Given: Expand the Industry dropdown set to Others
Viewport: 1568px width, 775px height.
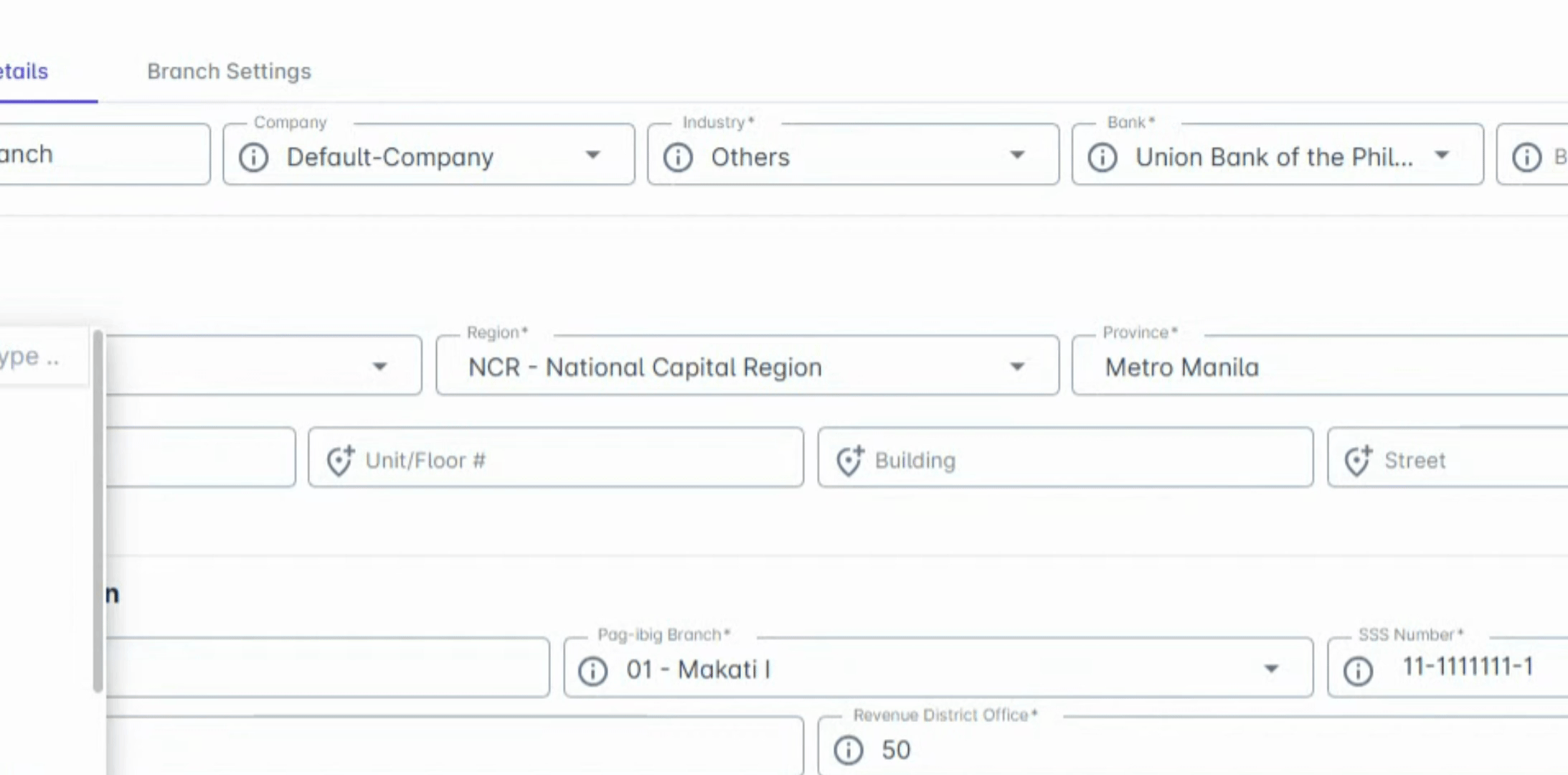Looking at the screenshot, I should tap(1017, 155).
